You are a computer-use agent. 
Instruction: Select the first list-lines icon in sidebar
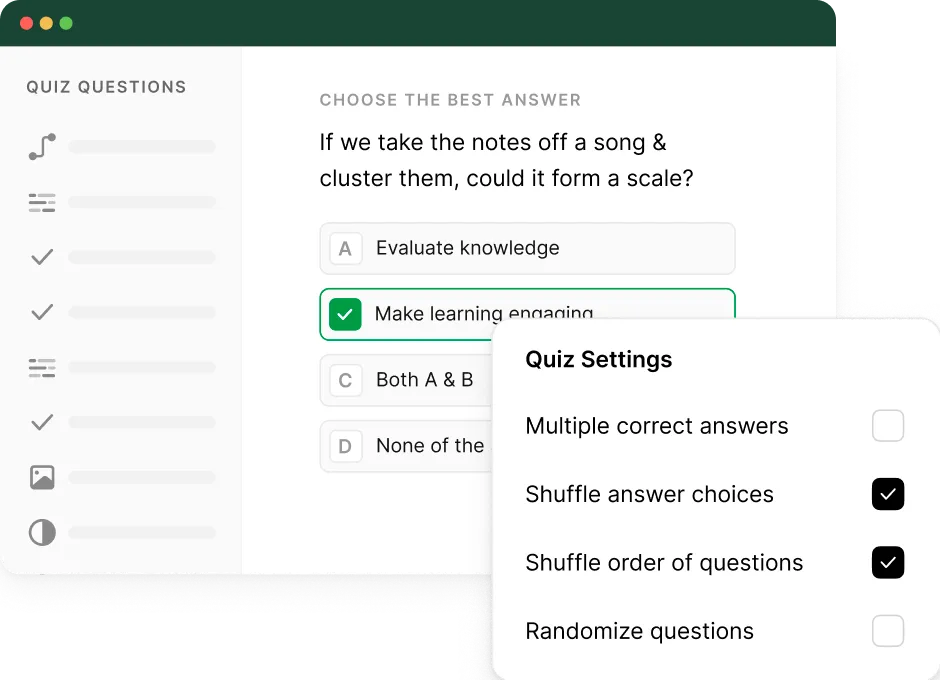42,203
